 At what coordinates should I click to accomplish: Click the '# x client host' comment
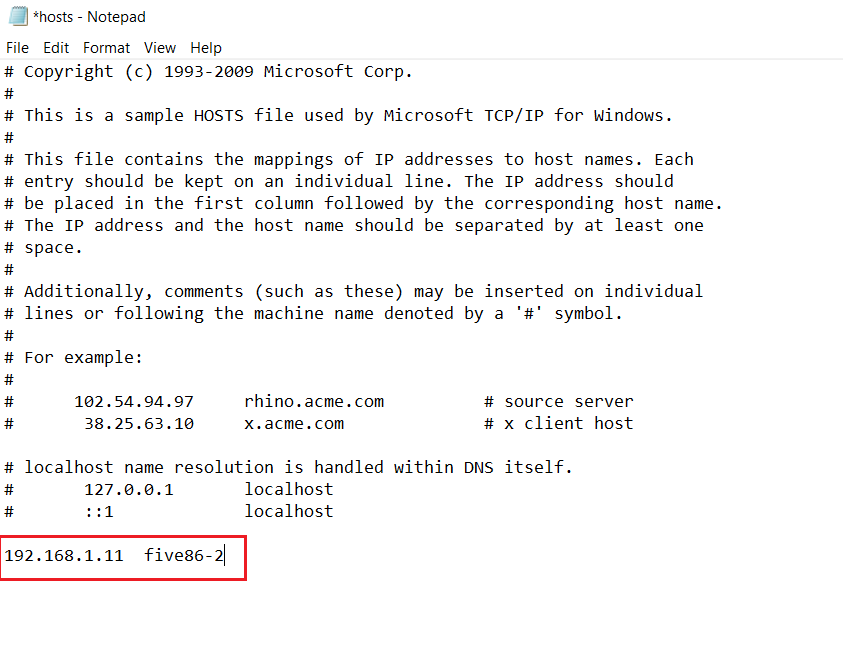559,423
